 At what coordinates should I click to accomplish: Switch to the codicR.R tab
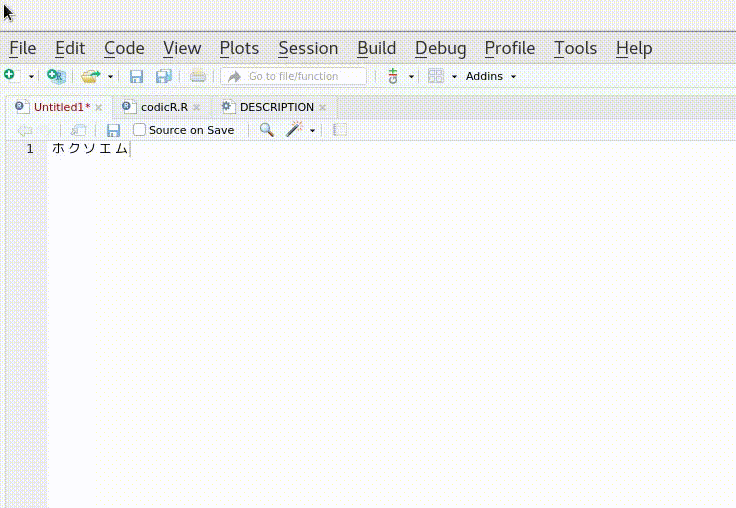164,107
